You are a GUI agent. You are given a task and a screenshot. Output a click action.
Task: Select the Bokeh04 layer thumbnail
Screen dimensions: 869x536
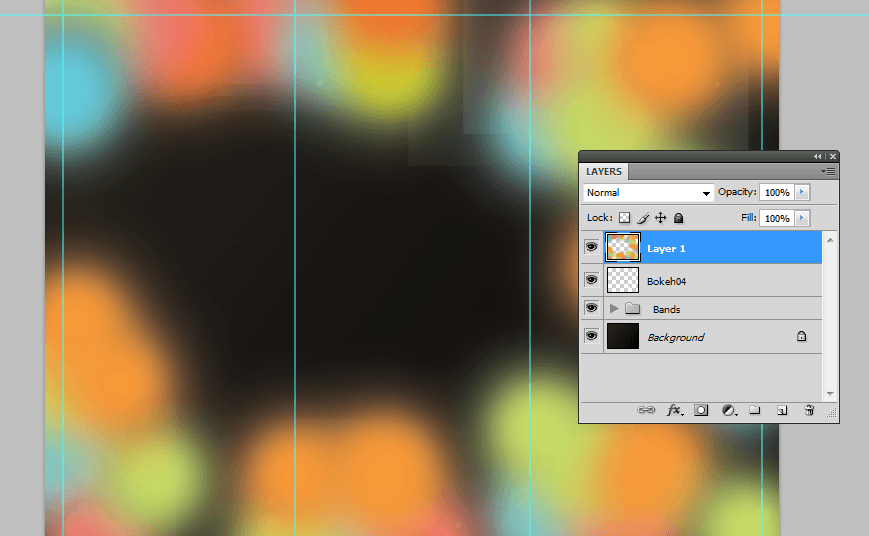pyautogui.click(x=623, y=280)
